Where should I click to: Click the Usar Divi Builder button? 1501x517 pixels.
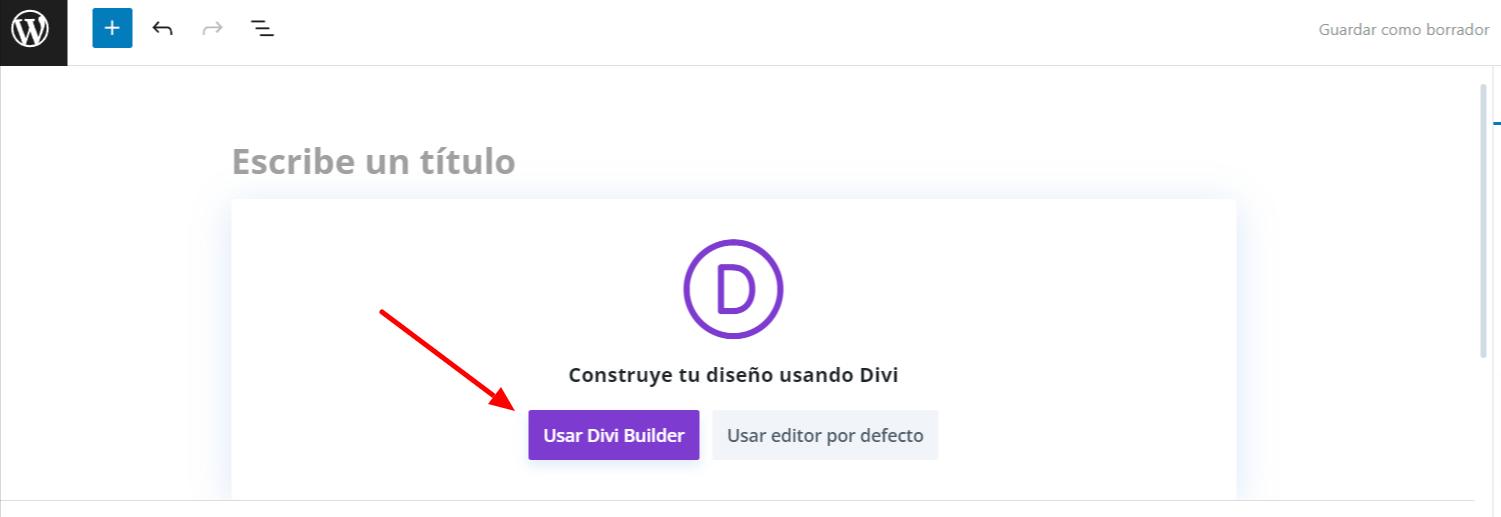click(614, 435)
